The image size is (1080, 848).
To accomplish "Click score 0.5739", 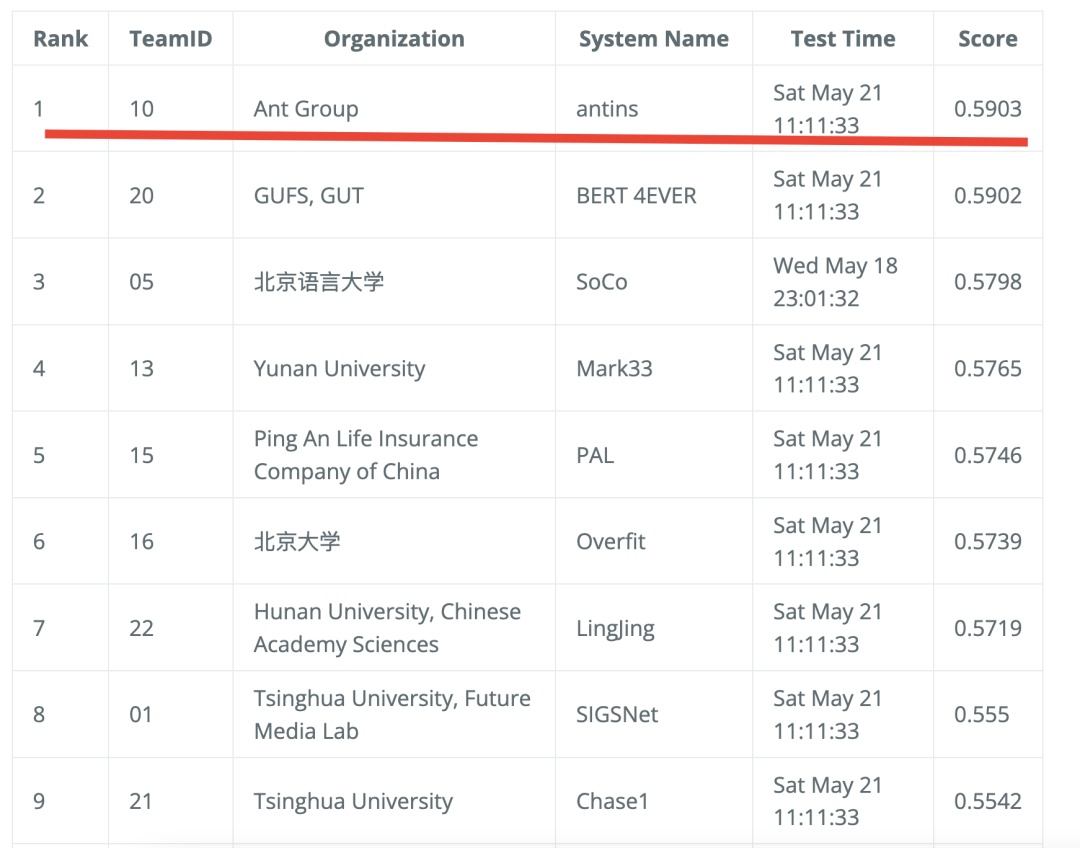I will tap(988, 541).
